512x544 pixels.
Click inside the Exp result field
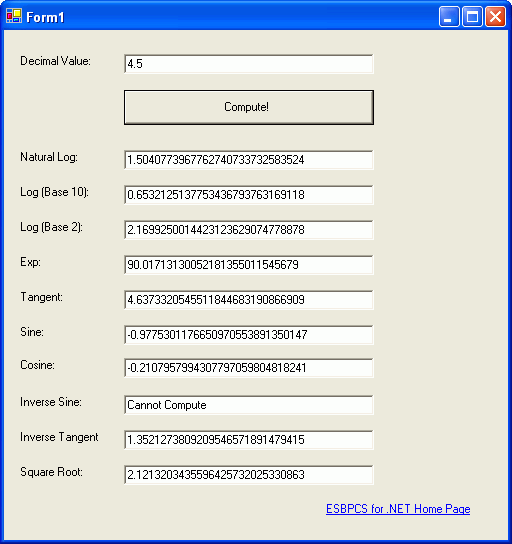(249, 265)
